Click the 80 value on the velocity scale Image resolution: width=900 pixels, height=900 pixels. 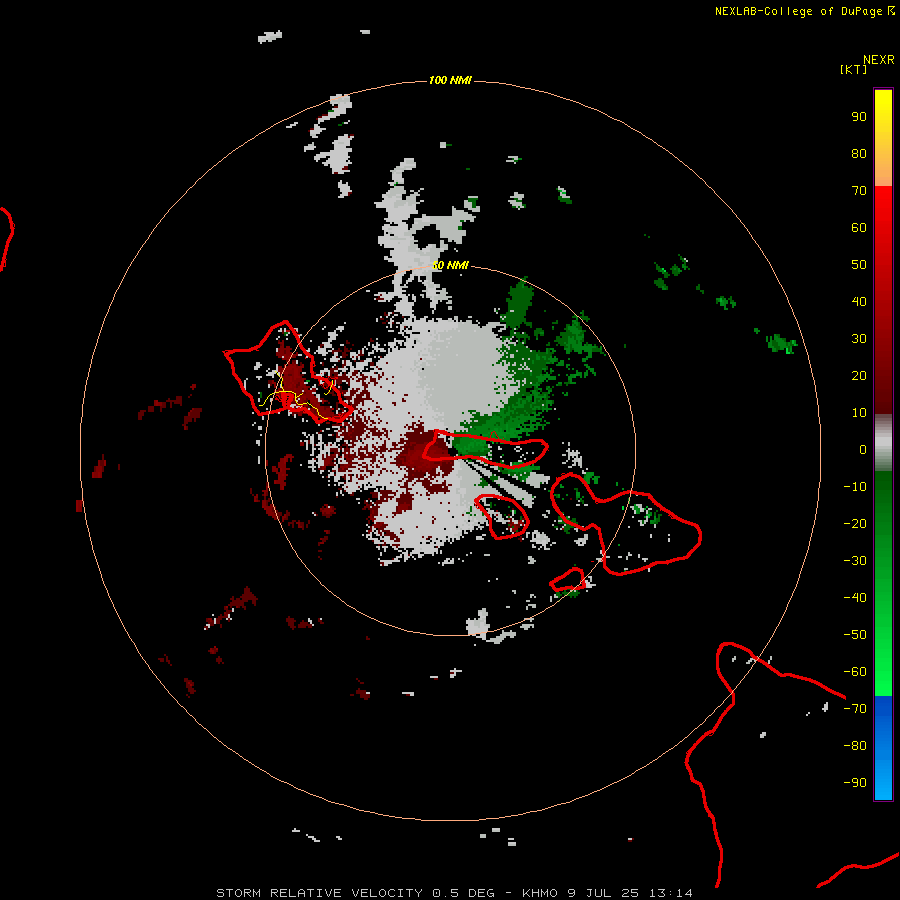pos(859,154)
